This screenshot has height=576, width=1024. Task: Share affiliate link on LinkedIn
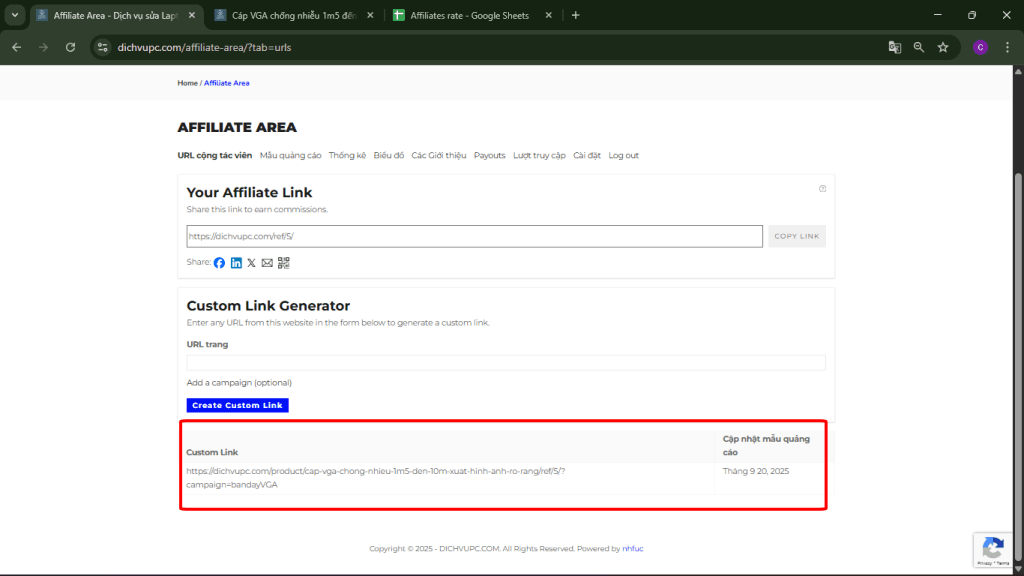[x=236, y=263]
